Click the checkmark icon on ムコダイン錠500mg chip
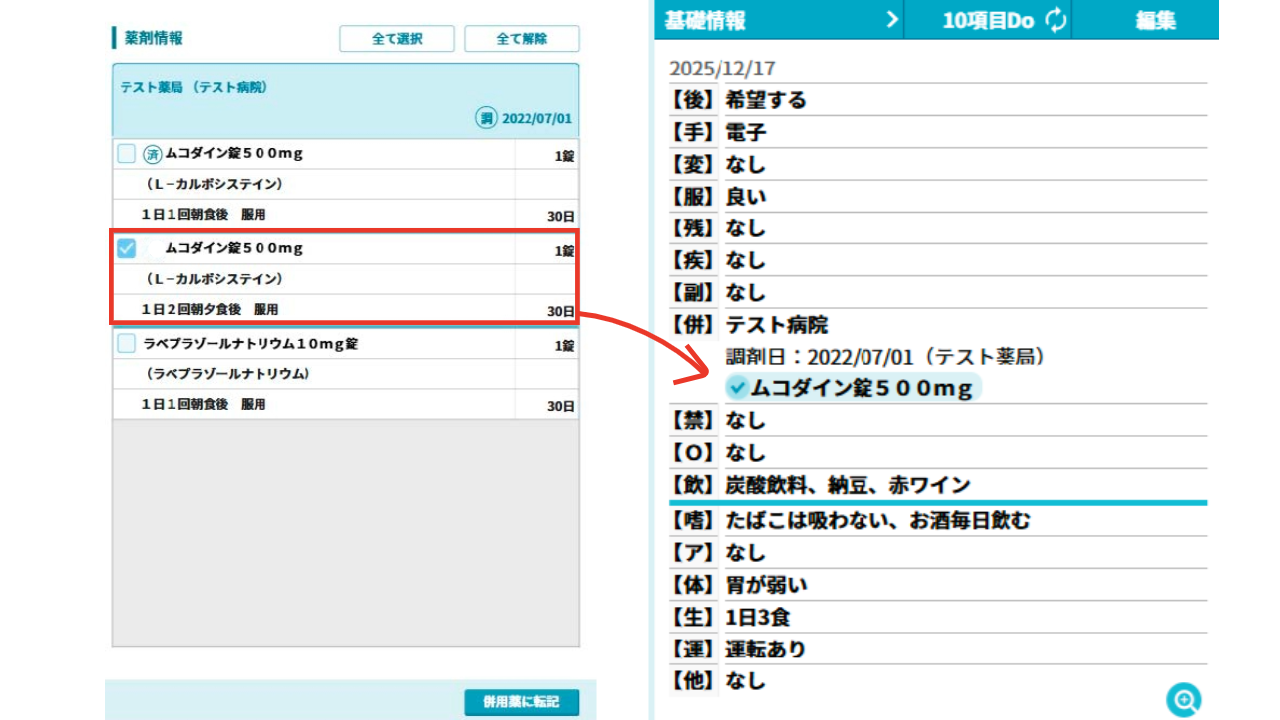The image size is (1280, 720). click(x=738, y=387)
